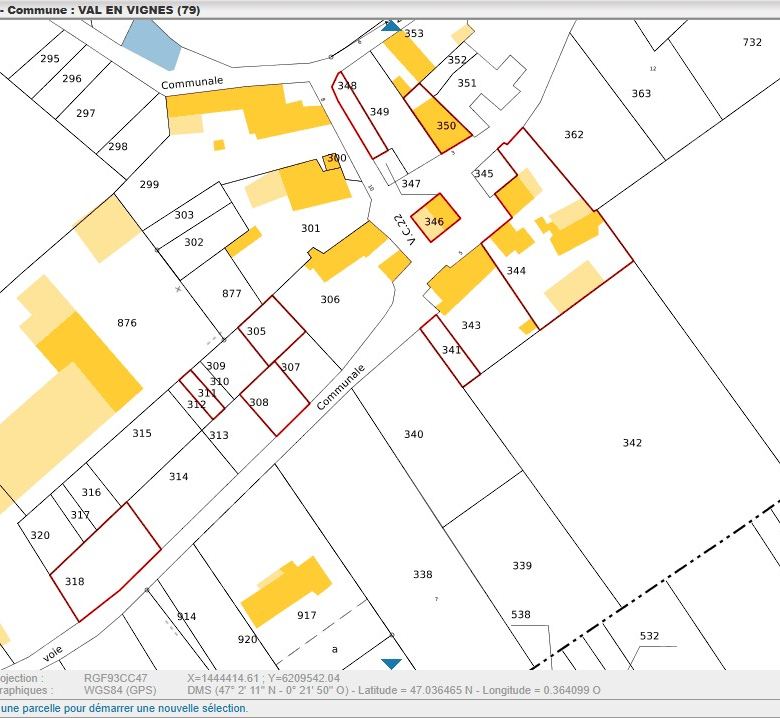Click the blue water polygon
The width and height of the screenshot is (780, 718).
point(151,45)
